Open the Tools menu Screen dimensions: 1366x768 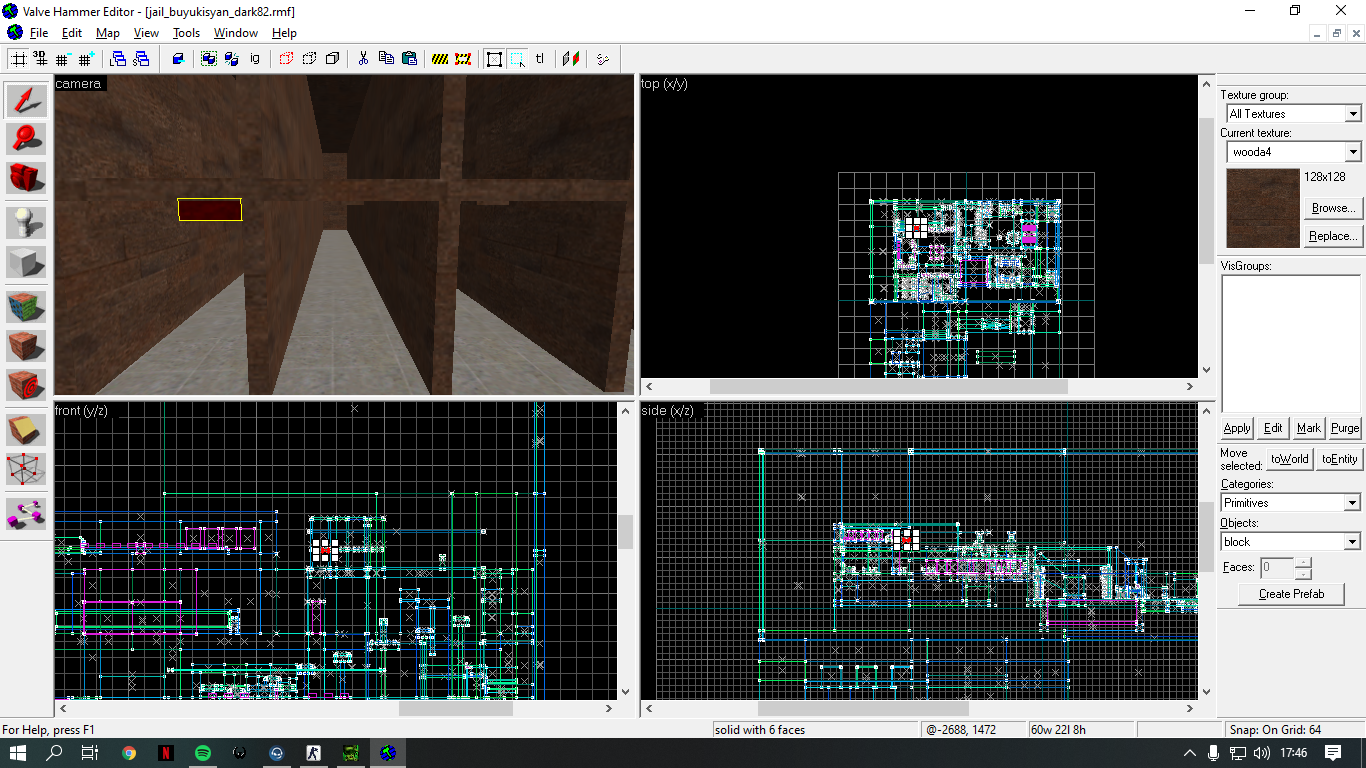click(x=186, y=33)
